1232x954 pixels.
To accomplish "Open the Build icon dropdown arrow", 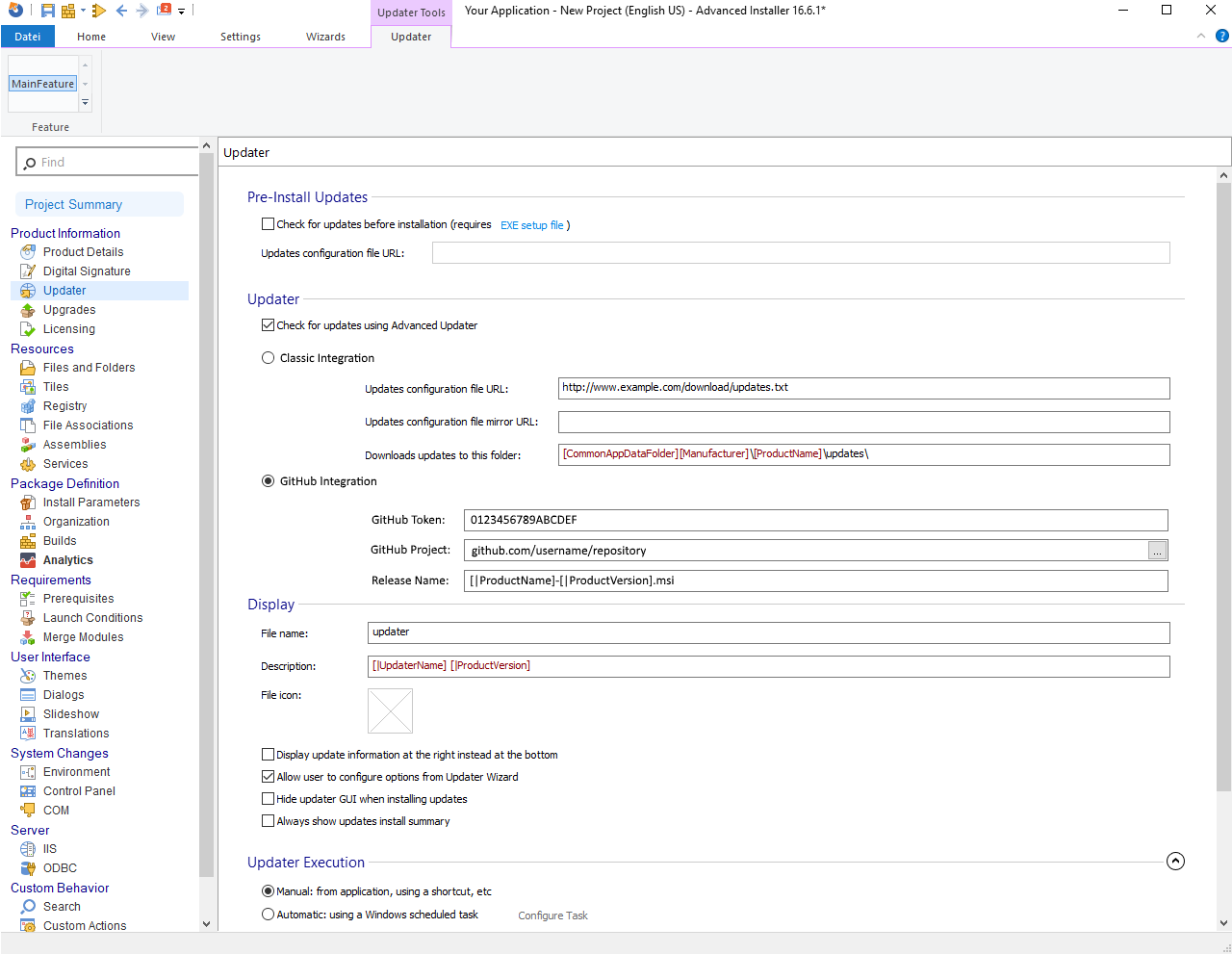I will [83, 12].
